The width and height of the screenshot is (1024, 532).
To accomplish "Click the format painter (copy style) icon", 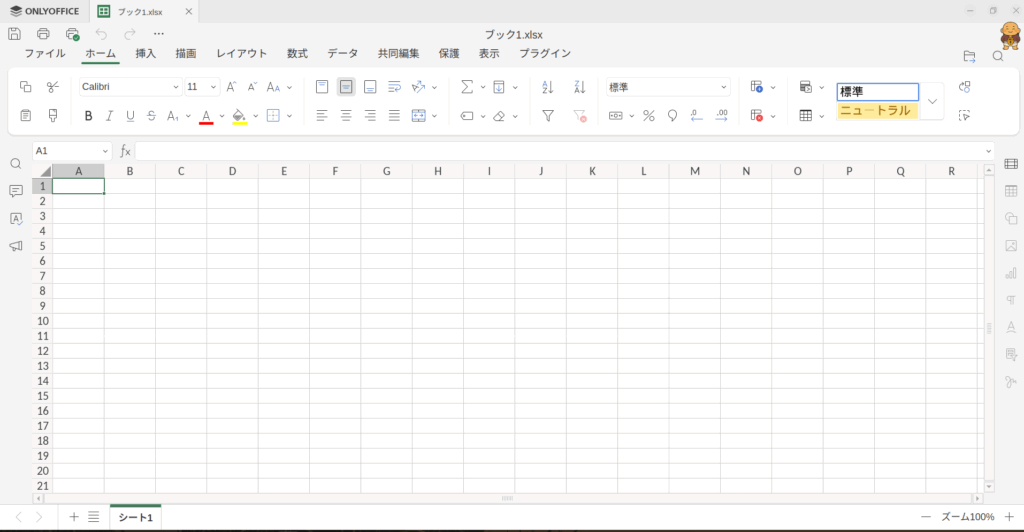I will (x=53, y=116).
